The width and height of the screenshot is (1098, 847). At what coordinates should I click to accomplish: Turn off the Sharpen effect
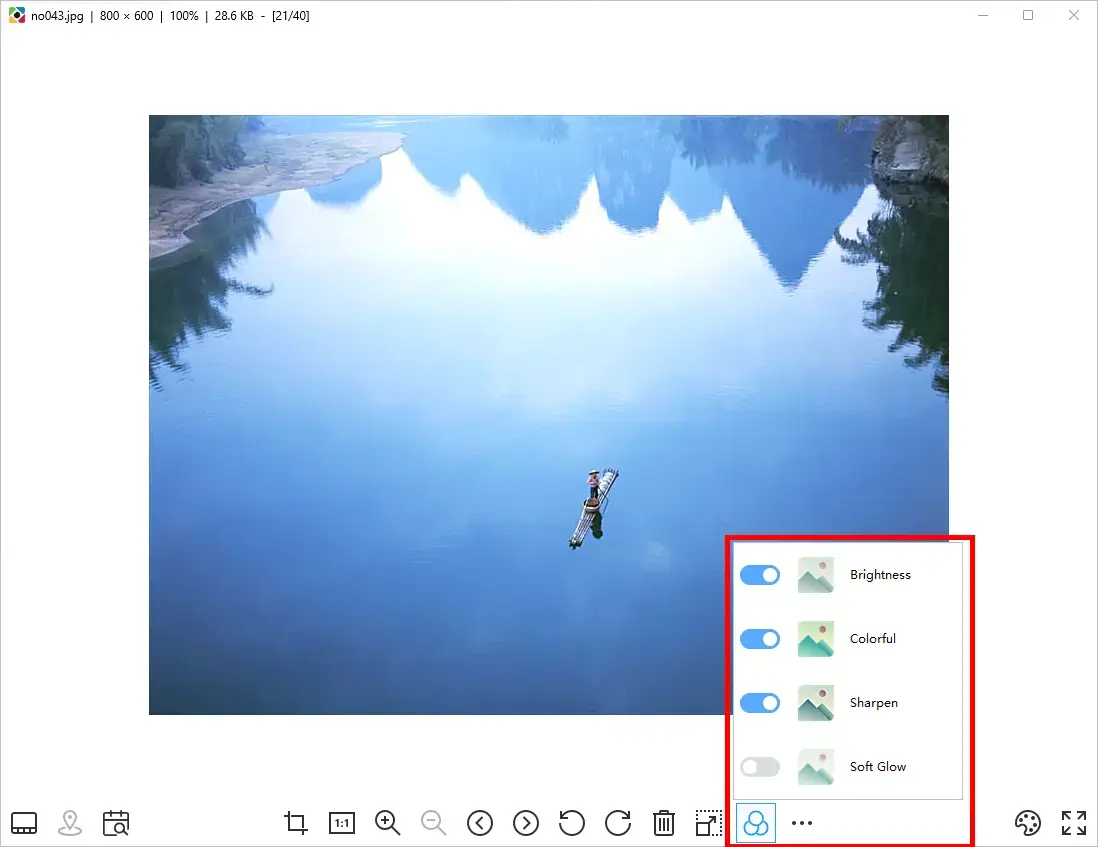pyautogui.click(x=760, y=702)
